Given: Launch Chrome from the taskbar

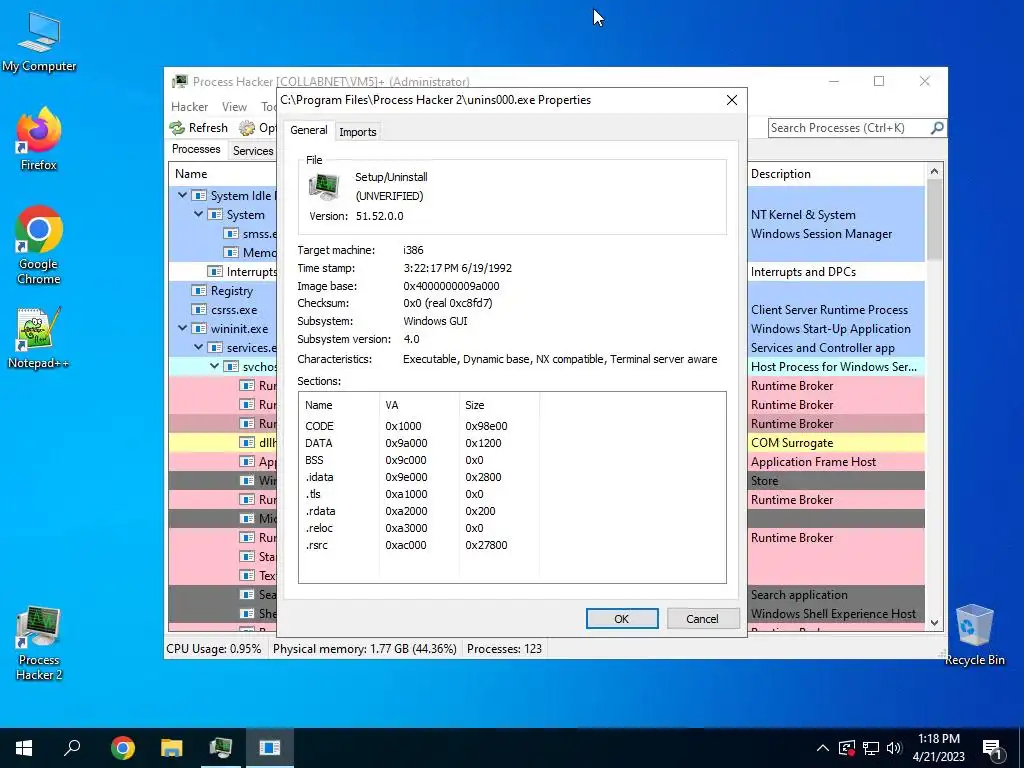Looking at the screenshot, I should (x=123, y=748).
